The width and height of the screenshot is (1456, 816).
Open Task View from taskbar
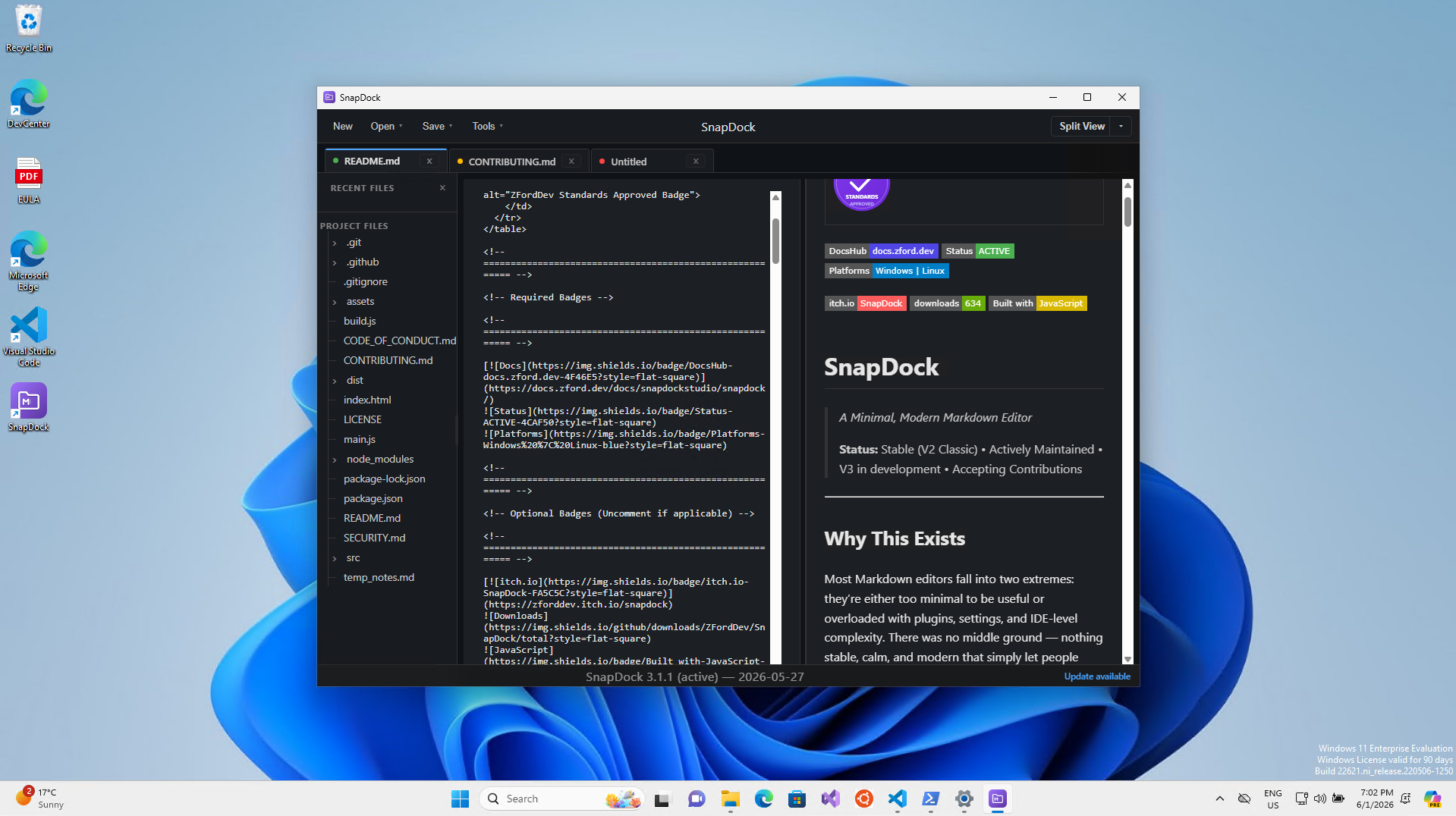click(x=662, y=799)
